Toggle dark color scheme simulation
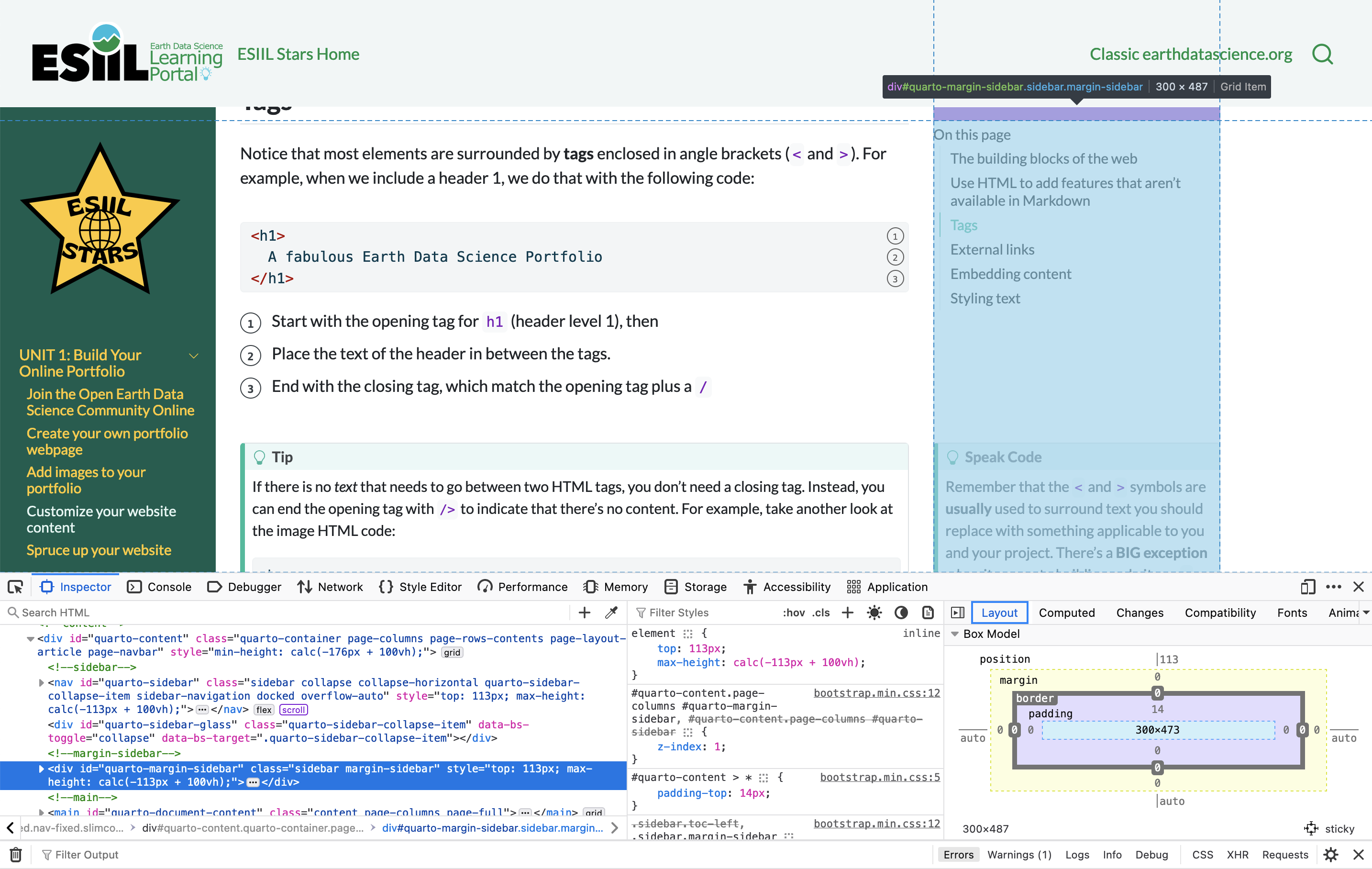The width and height of the screenshot is (1372, 869). [901, 613]
